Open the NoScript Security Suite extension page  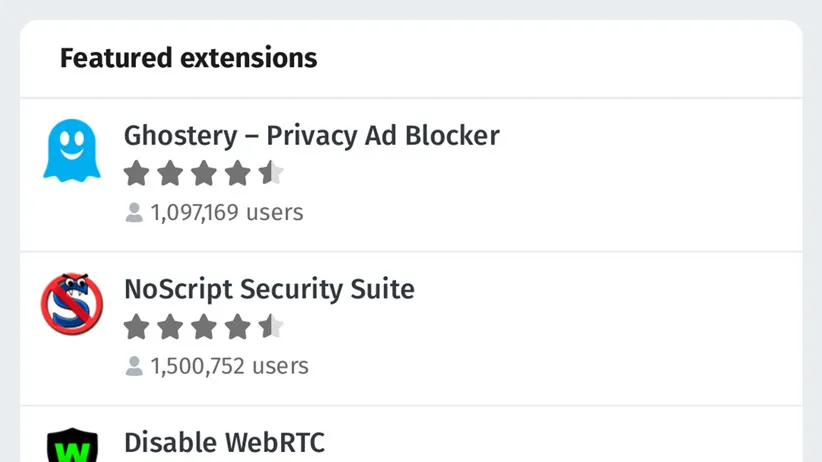[x=268, y=289]
